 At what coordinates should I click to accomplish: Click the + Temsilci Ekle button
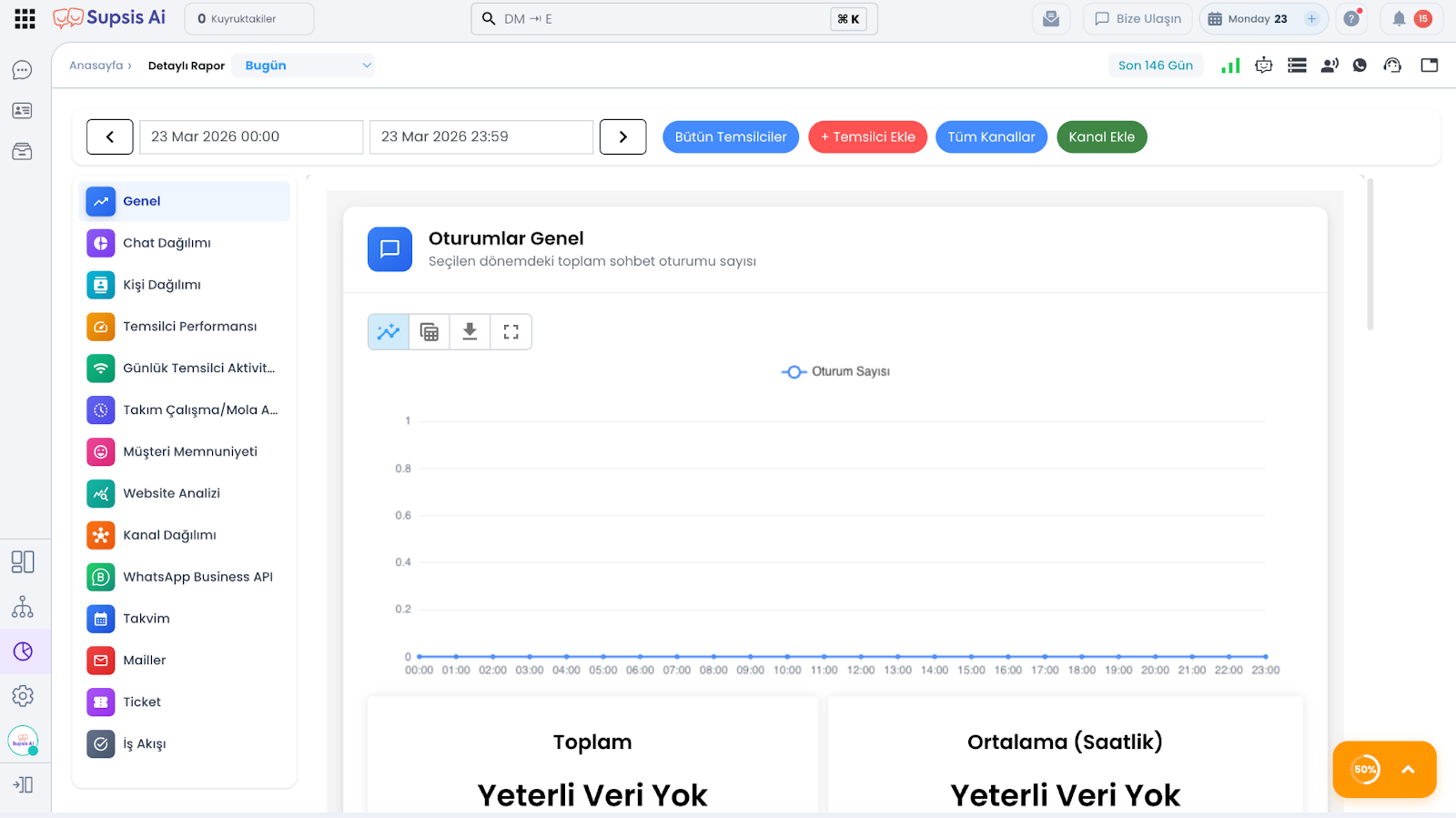click(867, 137)
